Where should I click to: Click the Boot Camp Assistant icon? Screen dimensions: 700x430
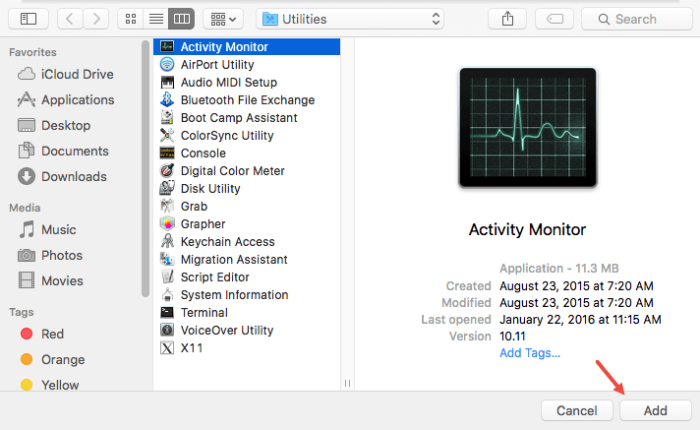point(167,117)
